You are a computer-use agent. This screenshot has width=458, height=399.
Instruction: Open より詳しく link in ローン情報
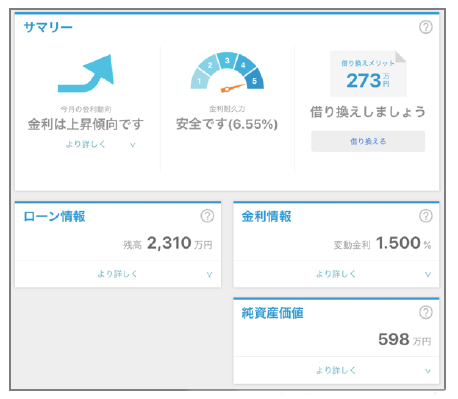117,274
